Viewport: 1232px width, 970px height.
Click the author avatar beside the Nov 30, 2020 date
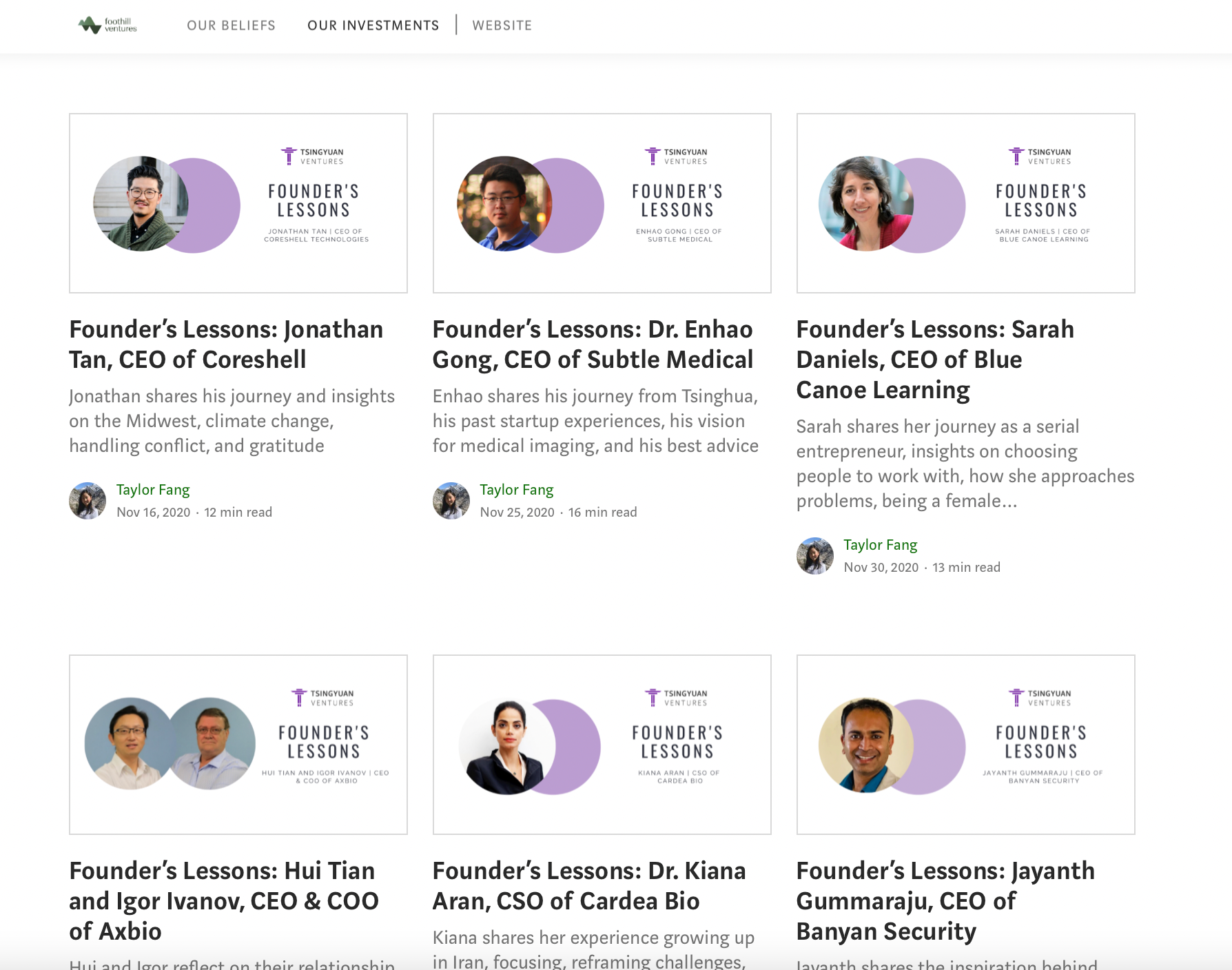coord(815,556)
